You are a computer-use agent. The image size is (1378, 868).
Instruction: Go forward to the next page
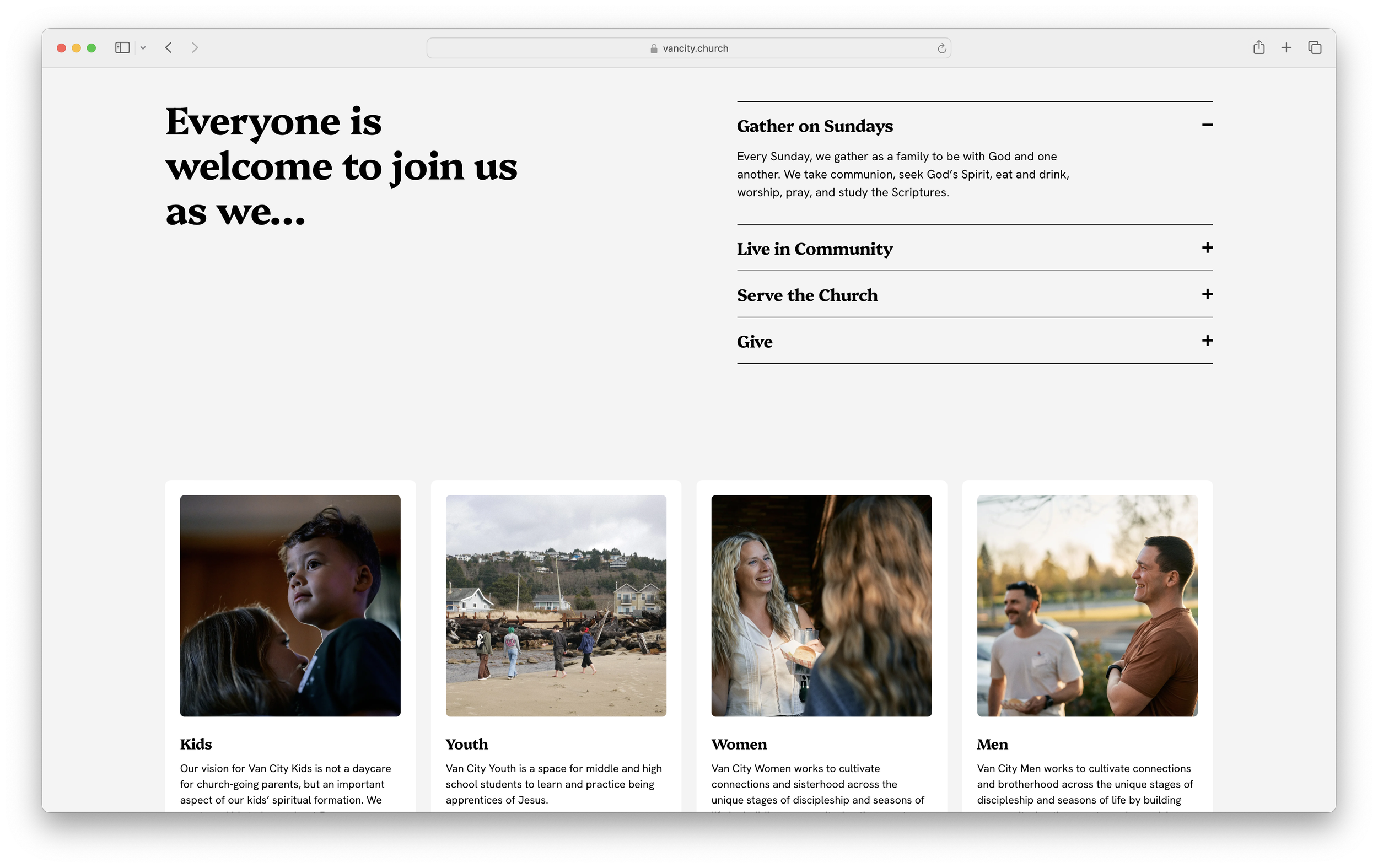tap(195, 48)
